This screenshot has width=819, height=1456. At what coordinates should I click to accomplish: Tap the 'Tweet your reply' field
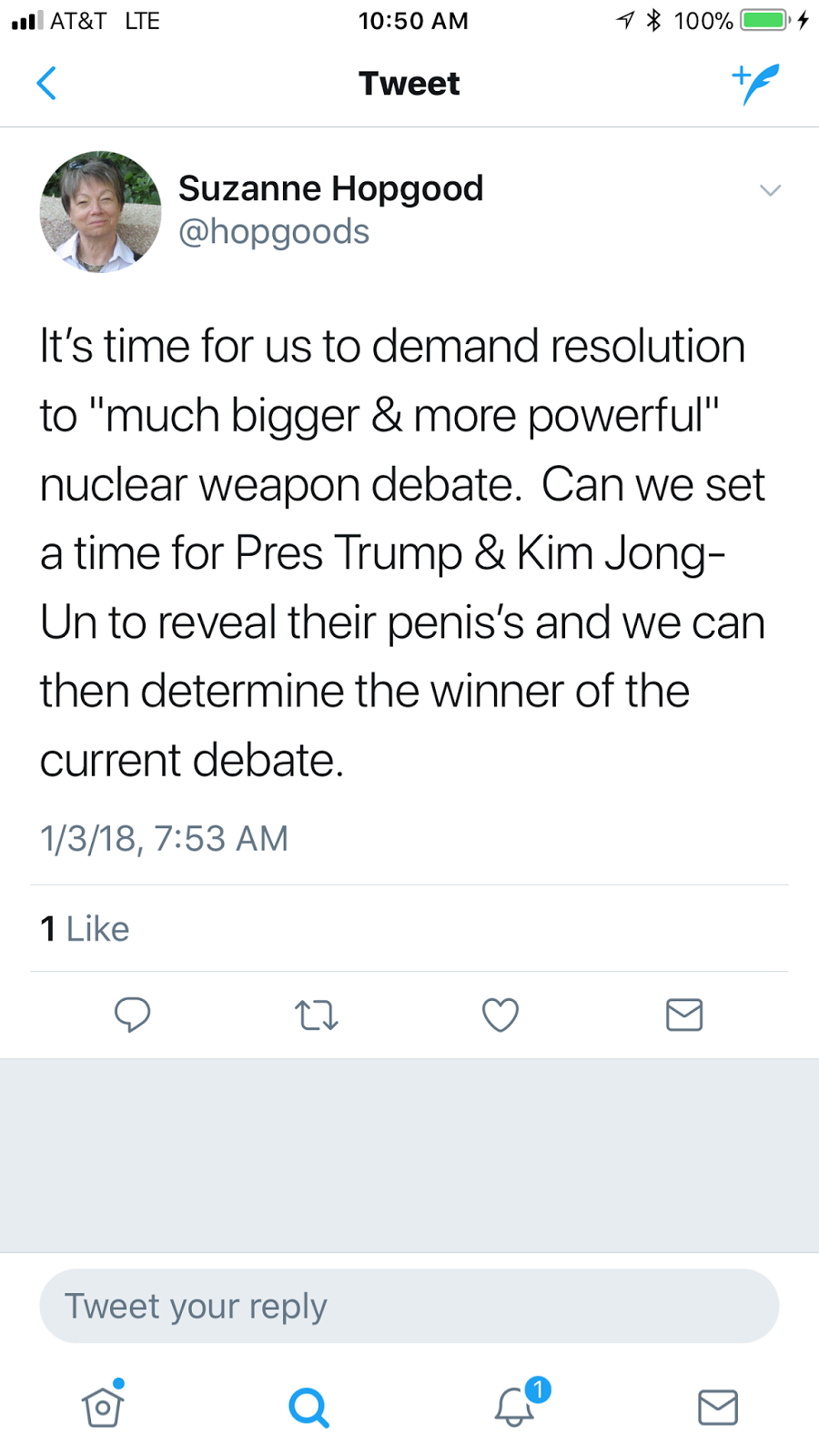click(409, 1306)
